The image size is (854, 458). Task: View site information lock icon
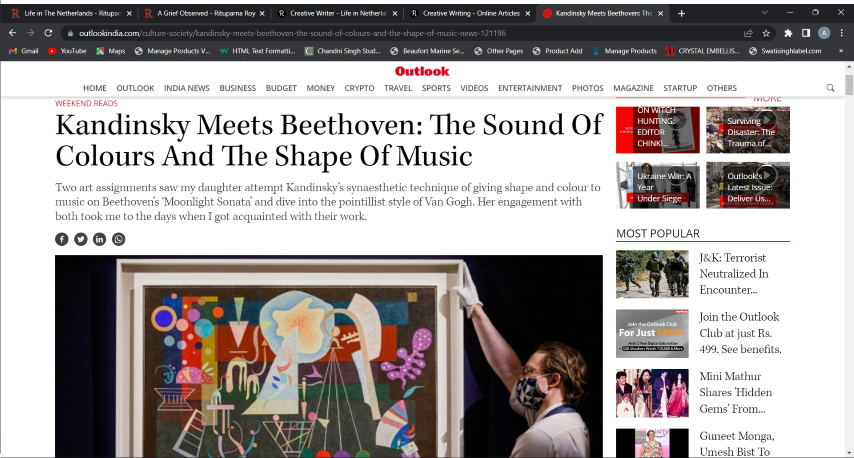[70, 33]
